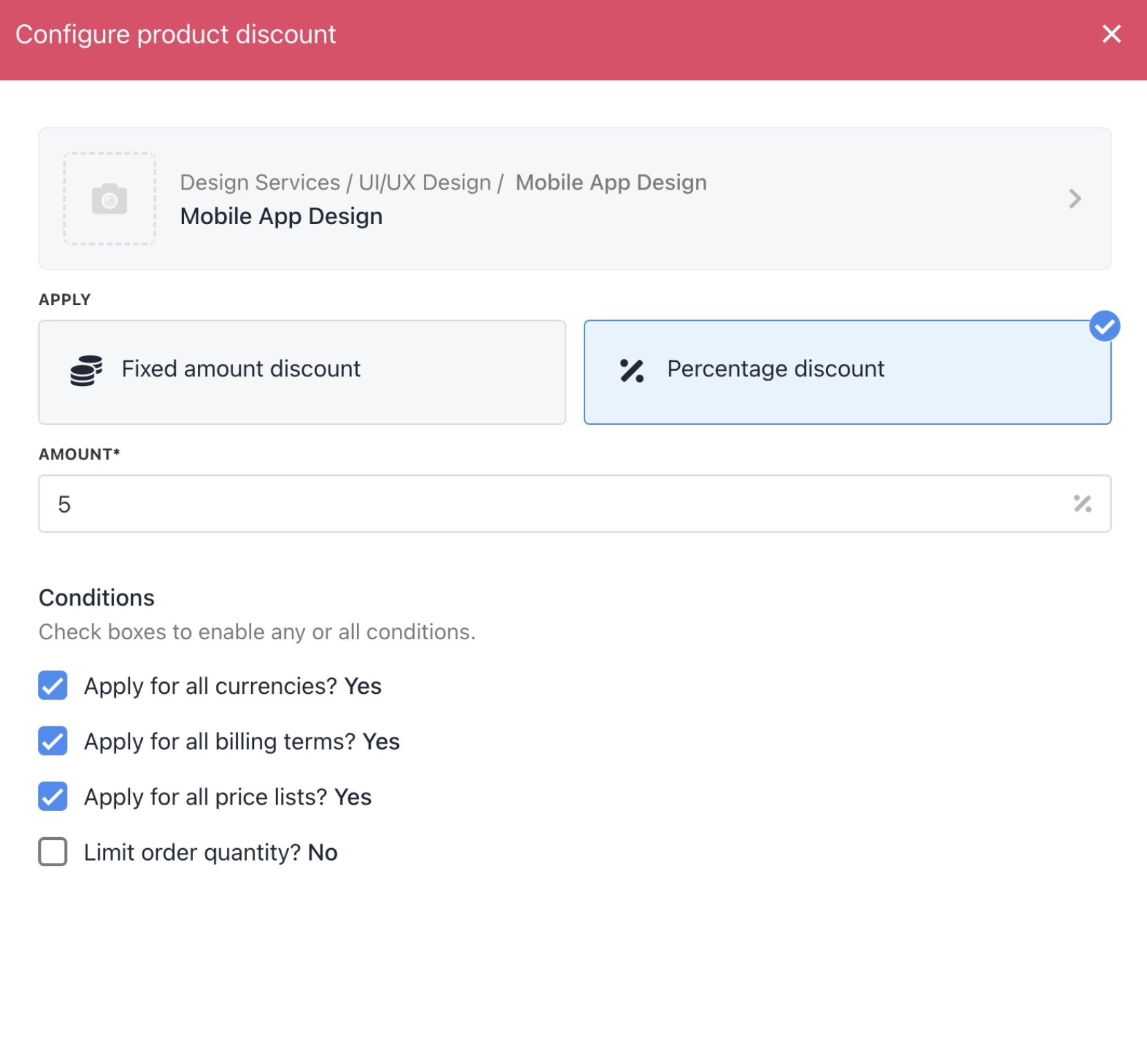The image size is (1147, 1064).
Task: Click the percent symbol inside Amount field
Action: pos(1082,504)
